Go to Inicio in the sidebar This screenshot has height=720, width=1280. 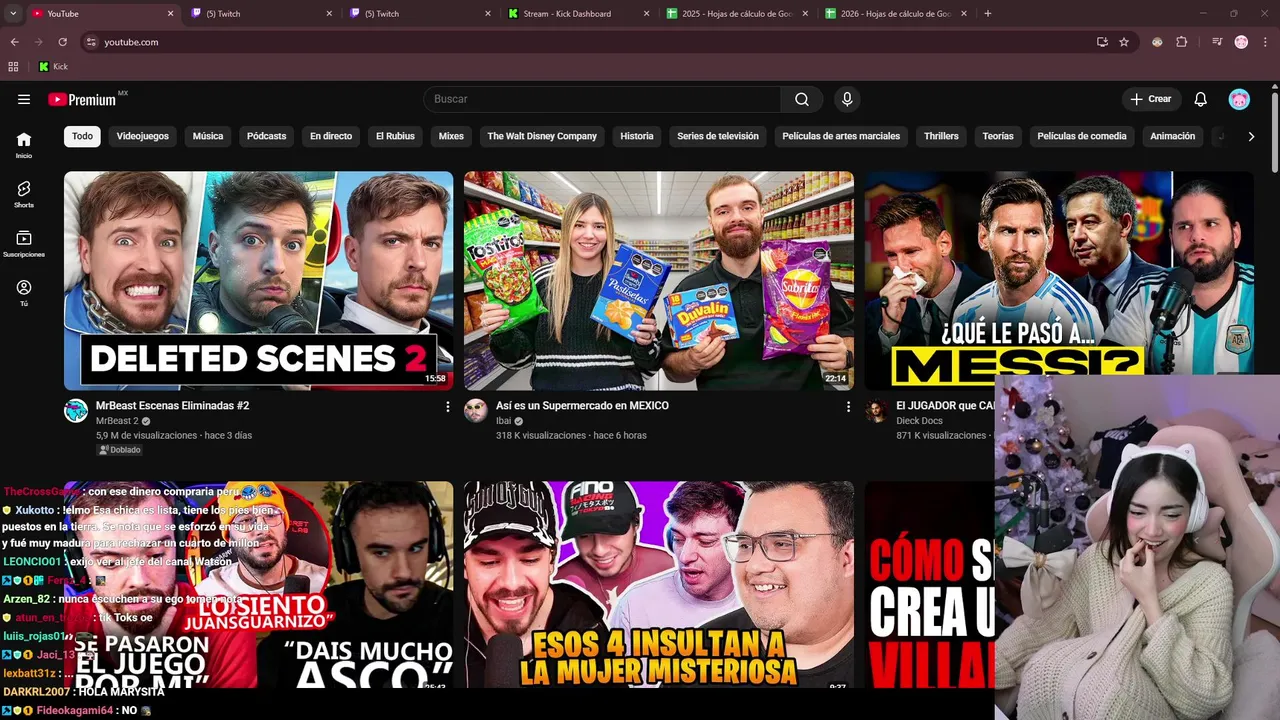click(x=24, y=146)
